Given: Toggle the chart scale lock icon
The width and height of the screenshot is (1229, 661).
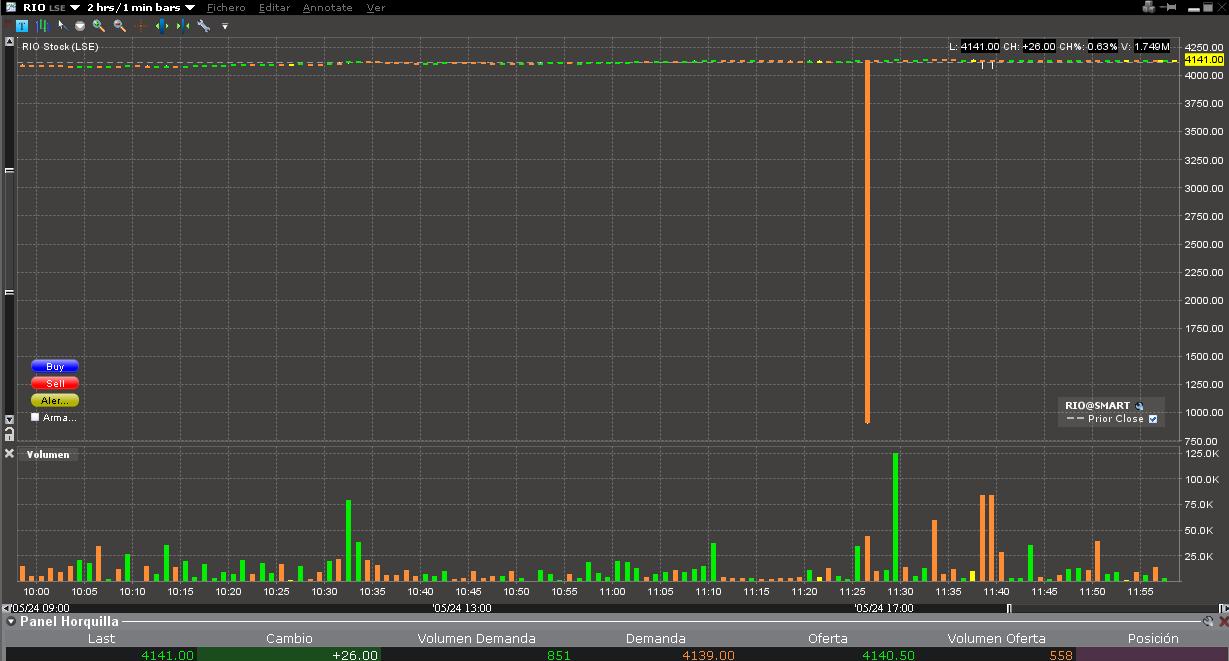Looking at the screenshot, I should click(x=9, y=434).
